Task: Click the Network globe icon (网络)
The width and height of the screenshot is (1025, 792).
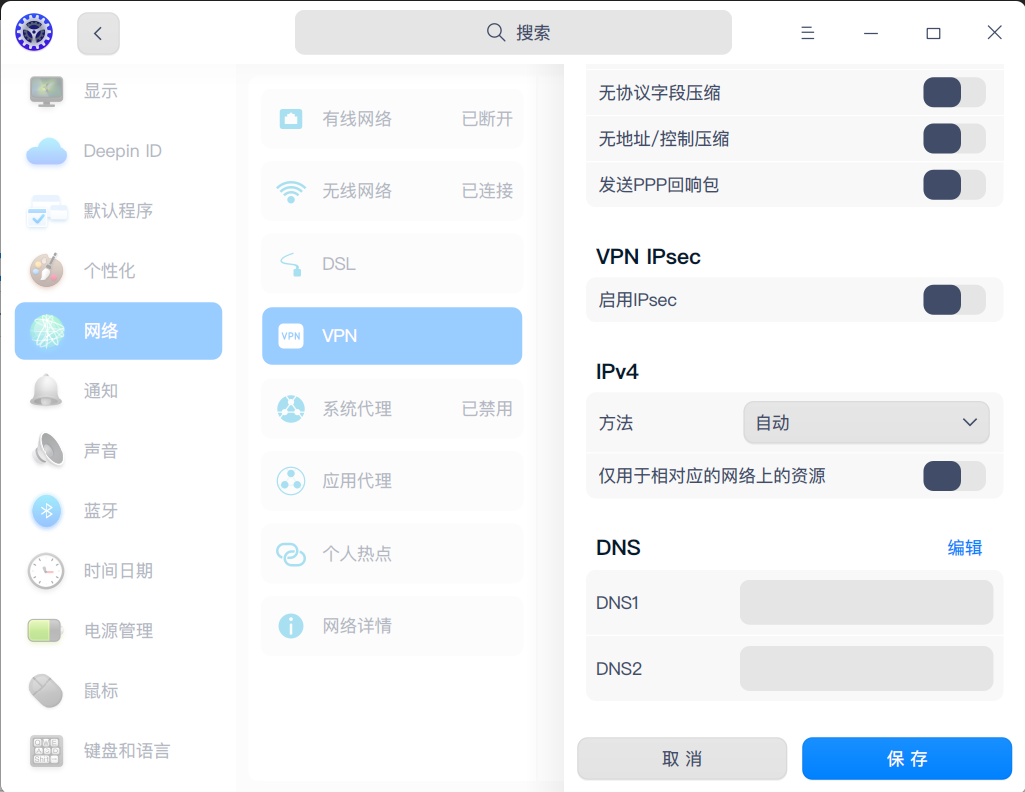Action: pyautogui.click(x=46, y=331)
